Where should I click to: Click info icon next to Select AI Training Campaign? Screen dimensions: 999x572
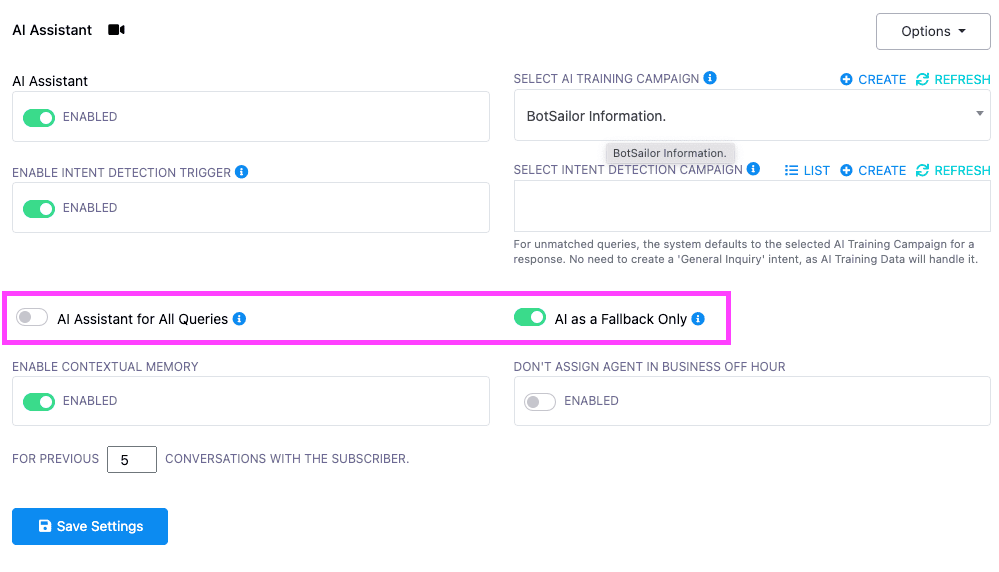point(710,78)
